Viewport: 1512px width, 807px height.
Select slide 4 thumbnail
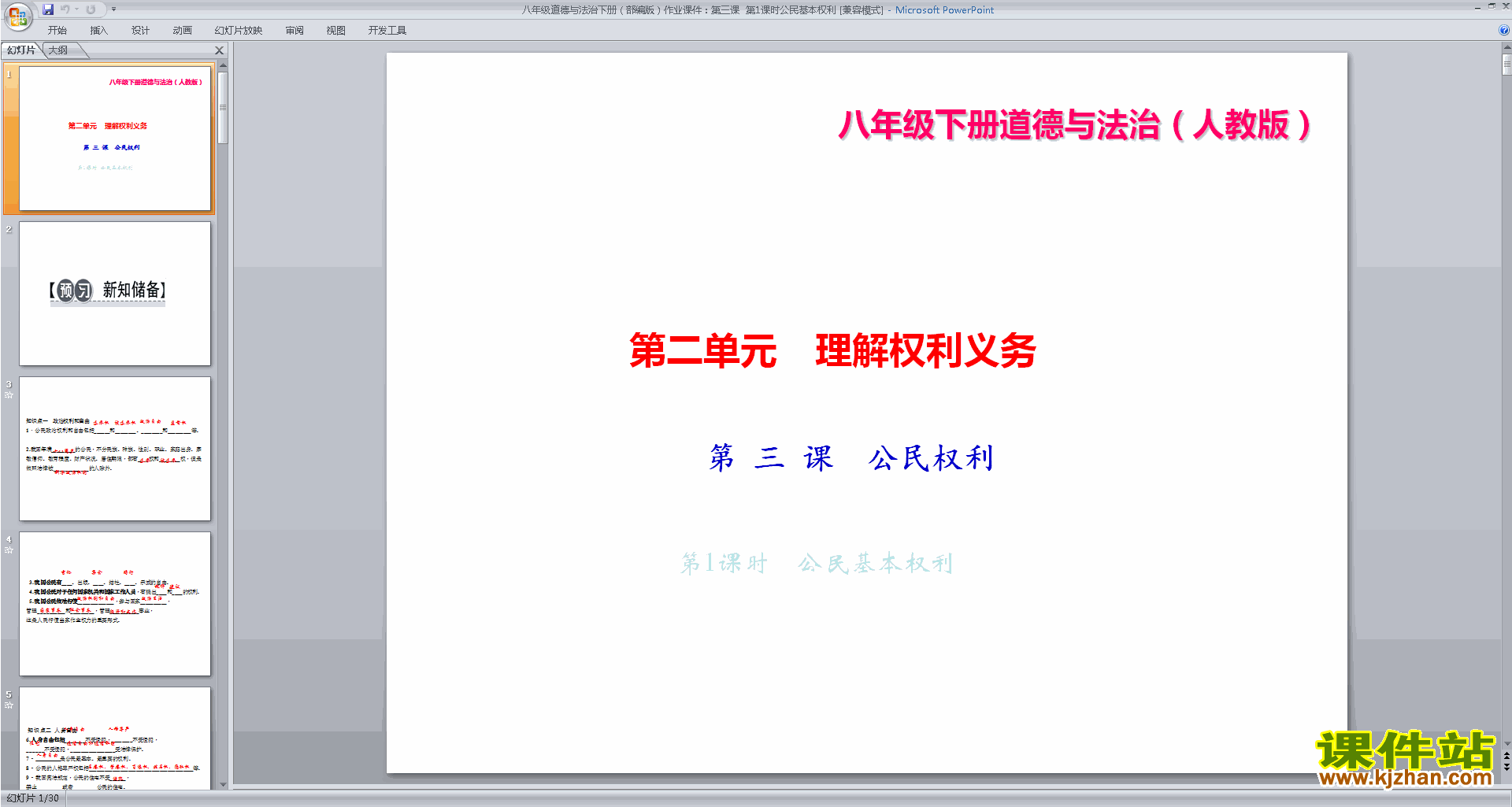pyautogui.click(x=115, y=604)
